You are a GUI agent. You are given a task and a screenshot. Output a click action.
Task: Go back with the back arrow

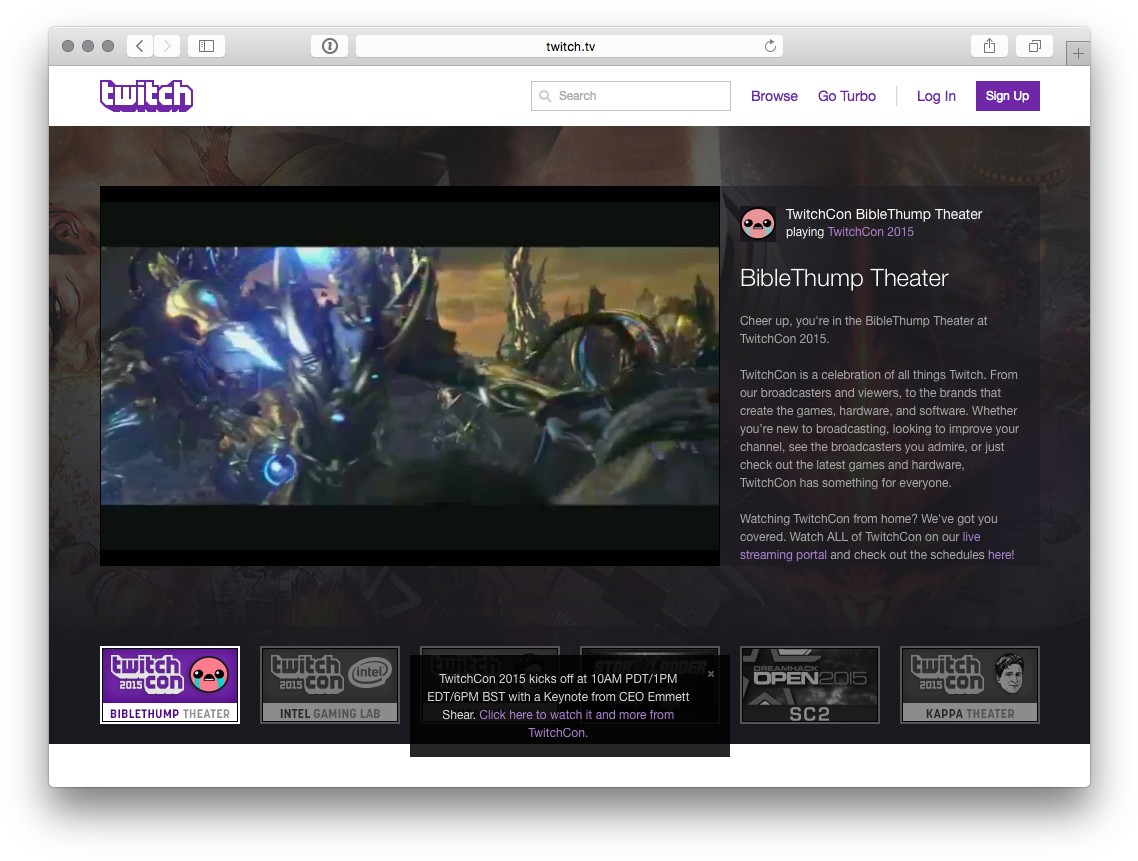click(140, 46)
